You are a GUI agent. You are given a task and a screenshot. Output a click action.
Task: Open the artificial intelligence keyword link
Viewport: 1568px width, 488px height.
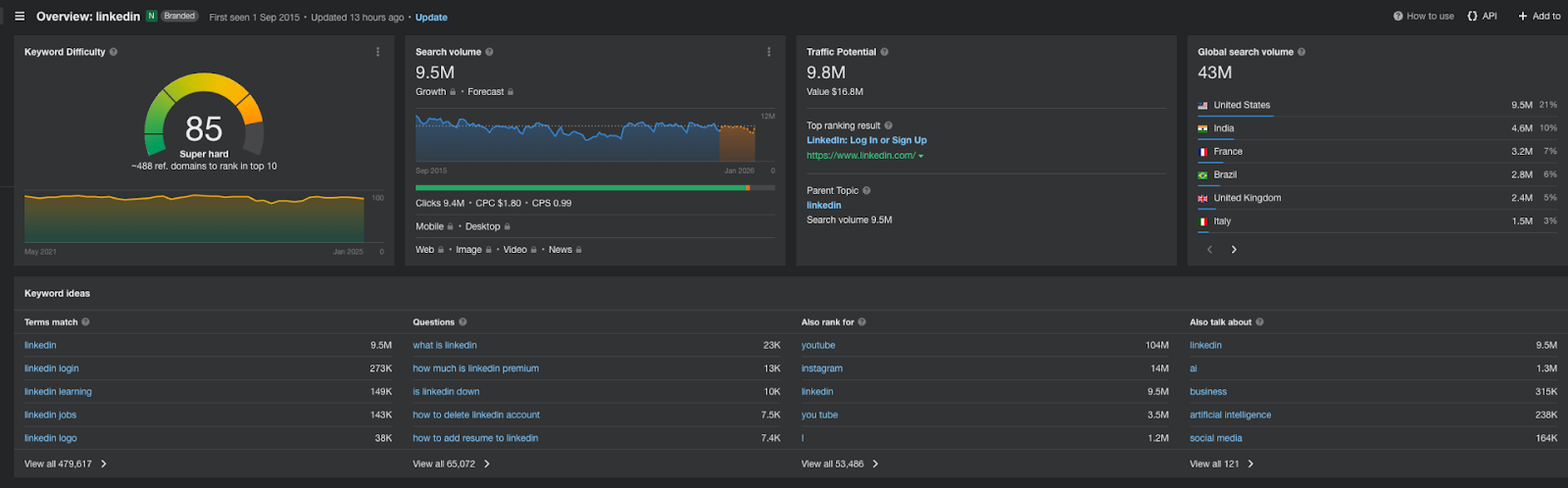point(1230,415)
